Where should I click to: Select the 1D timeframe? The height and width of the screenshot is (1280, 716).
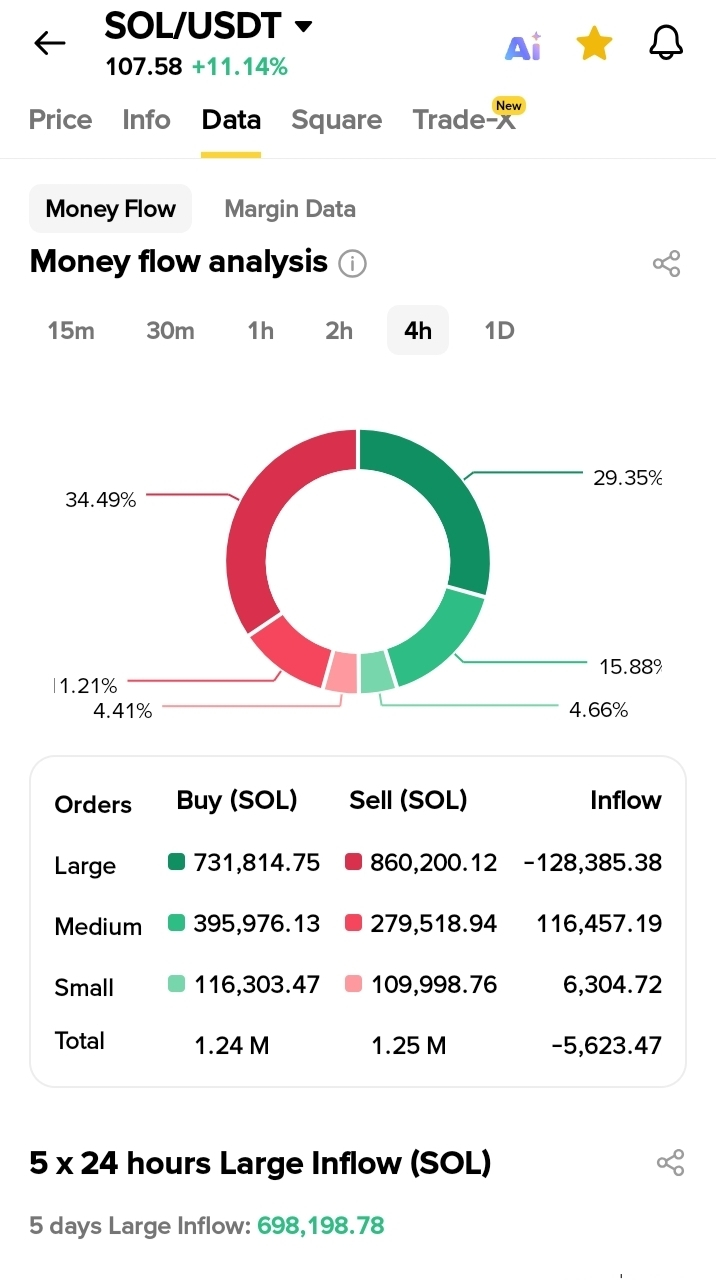(499, 331)
